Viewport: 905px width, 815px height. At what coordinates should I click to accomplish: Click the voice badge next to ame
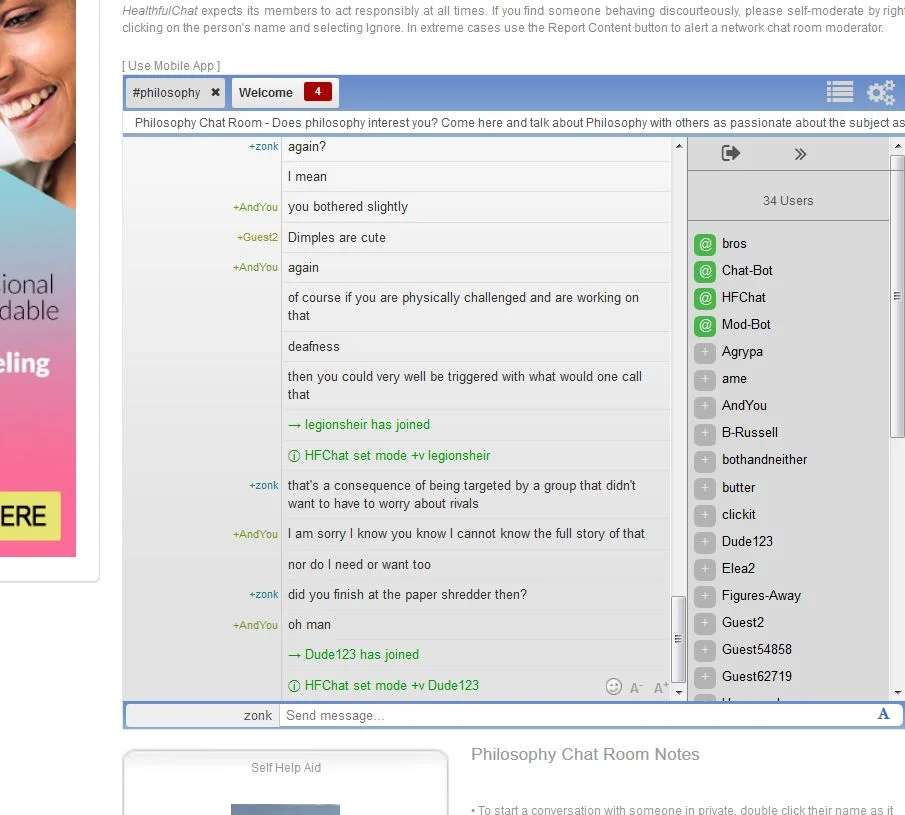click(x=705, y=379)
